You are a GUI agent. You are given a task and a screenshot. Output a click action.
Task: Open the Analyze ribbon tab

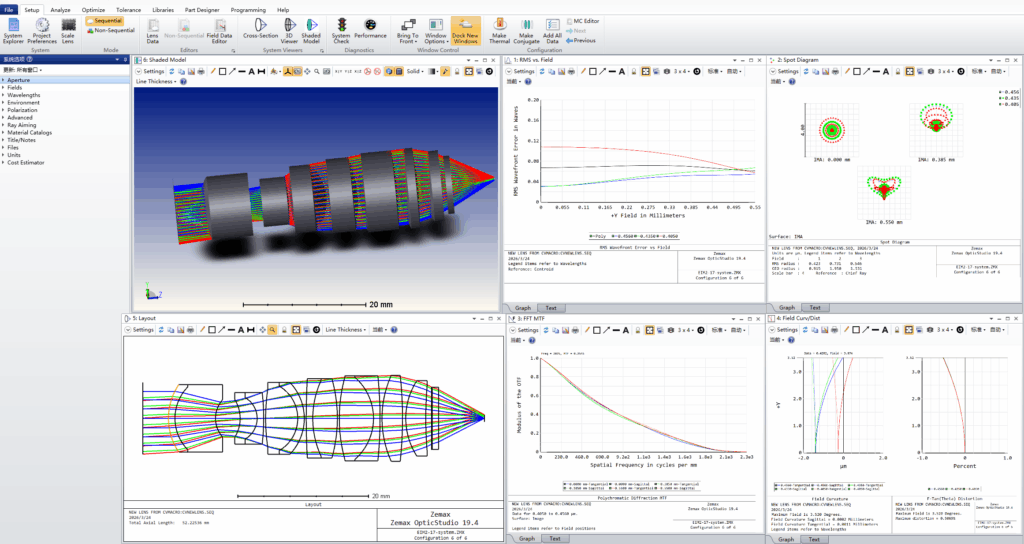60,9
